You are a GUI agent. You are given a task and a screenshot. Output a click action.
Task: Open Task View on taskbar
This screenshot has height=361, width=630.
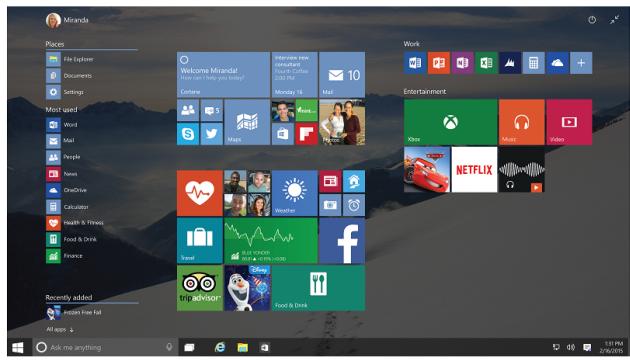(189, 347)
